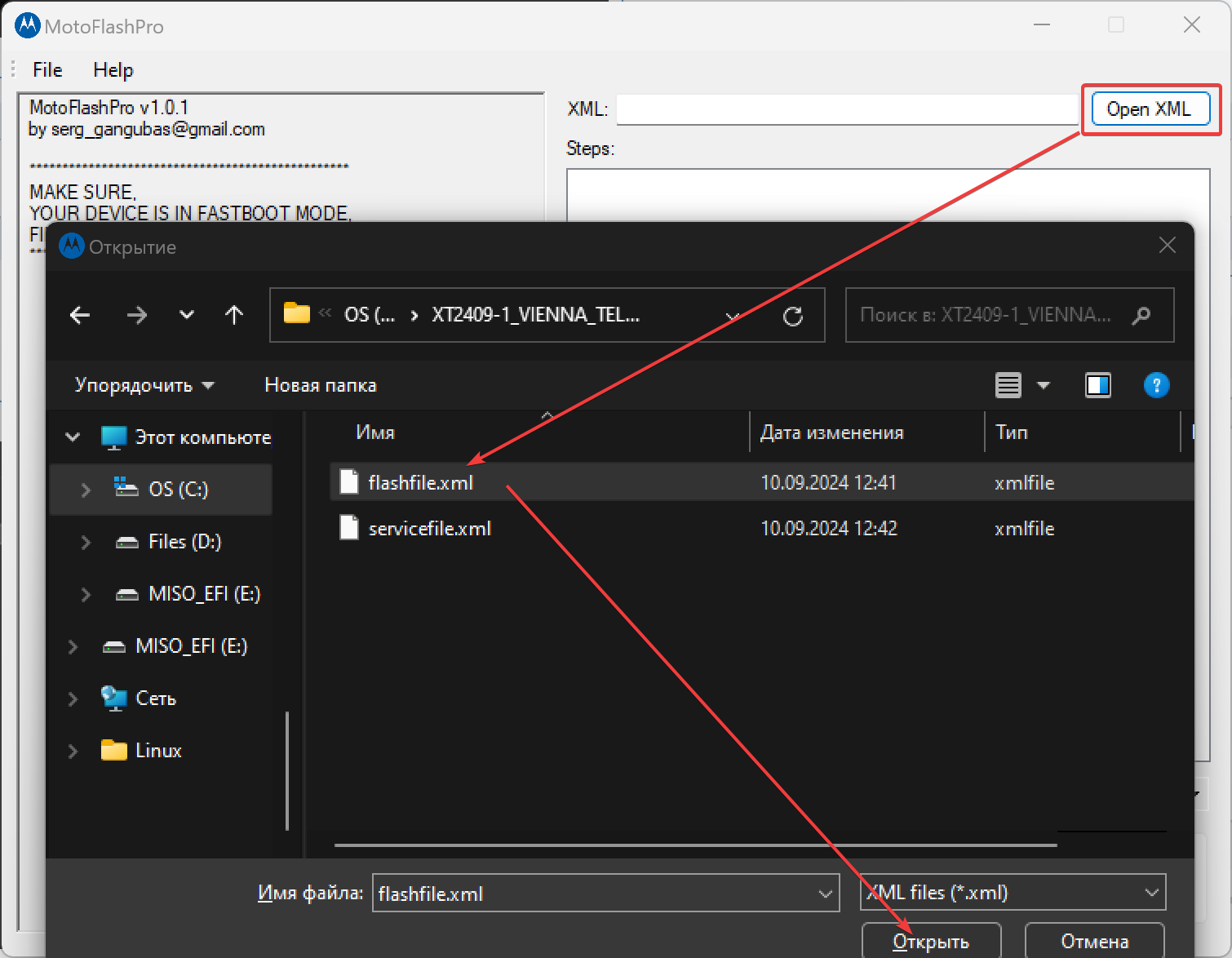
Task: Open the File menu
Action: pos(47,70)
